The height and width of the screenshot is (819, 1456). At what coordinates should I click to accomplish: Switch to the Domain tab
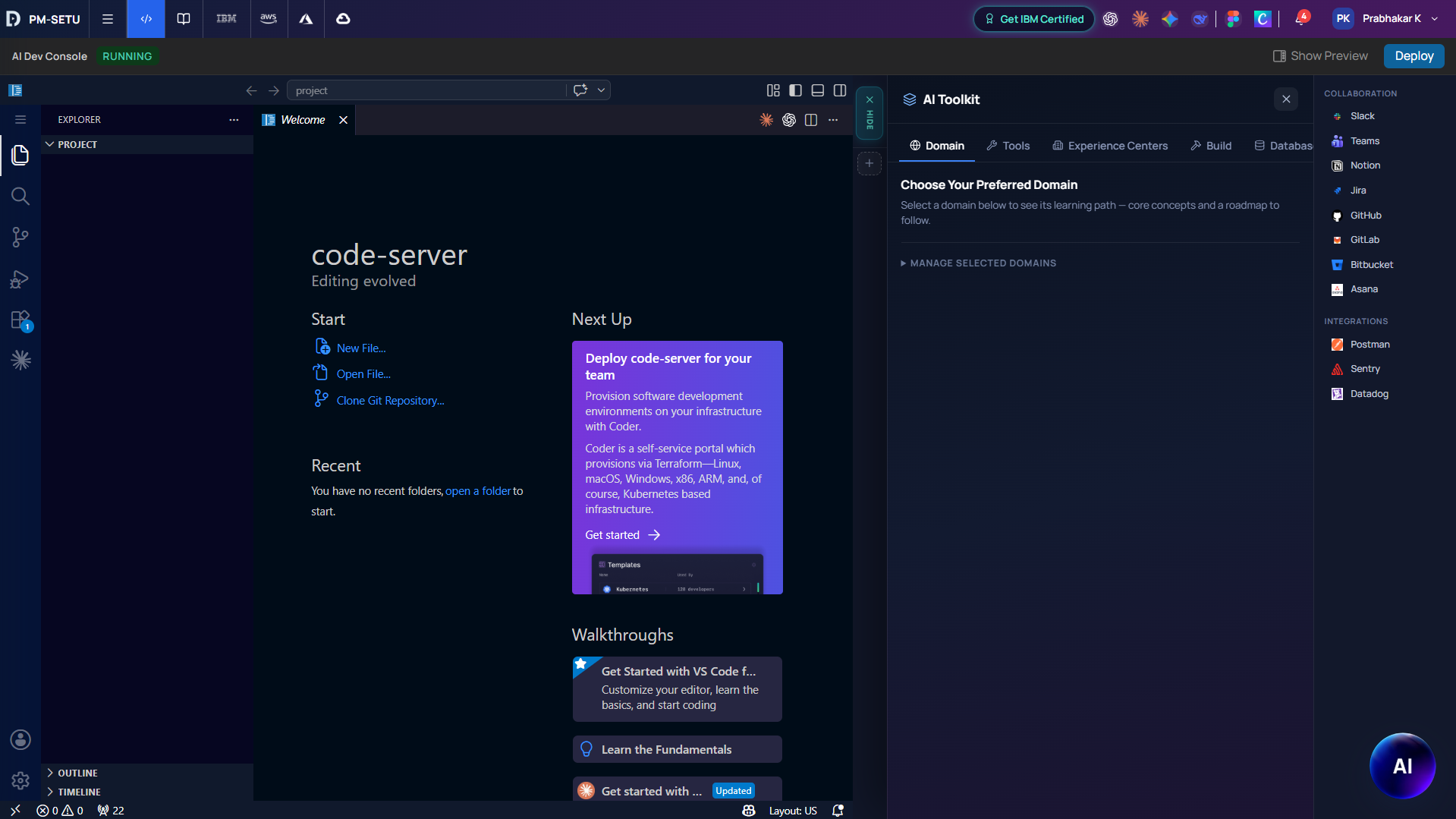coord(937,146)
